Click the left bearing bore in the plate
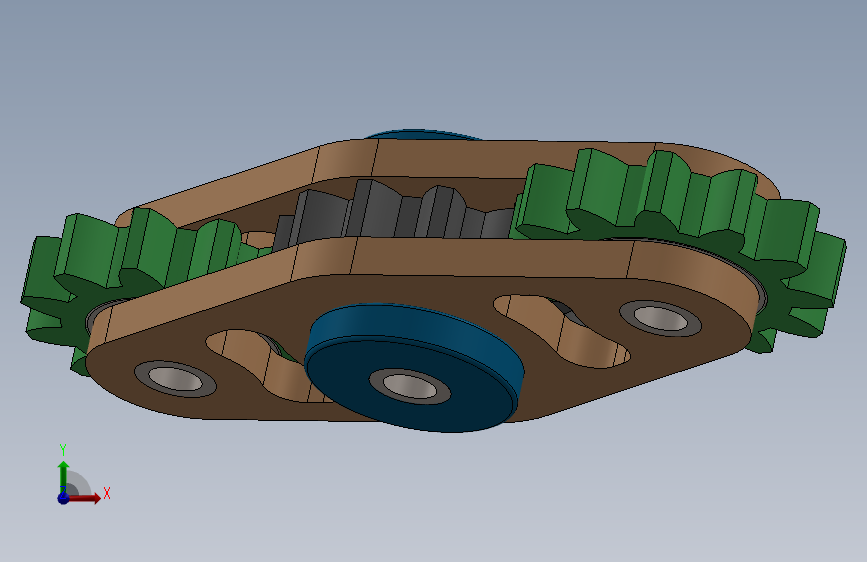The height and width of the screenshot is (562, 867). coord(175,379)
